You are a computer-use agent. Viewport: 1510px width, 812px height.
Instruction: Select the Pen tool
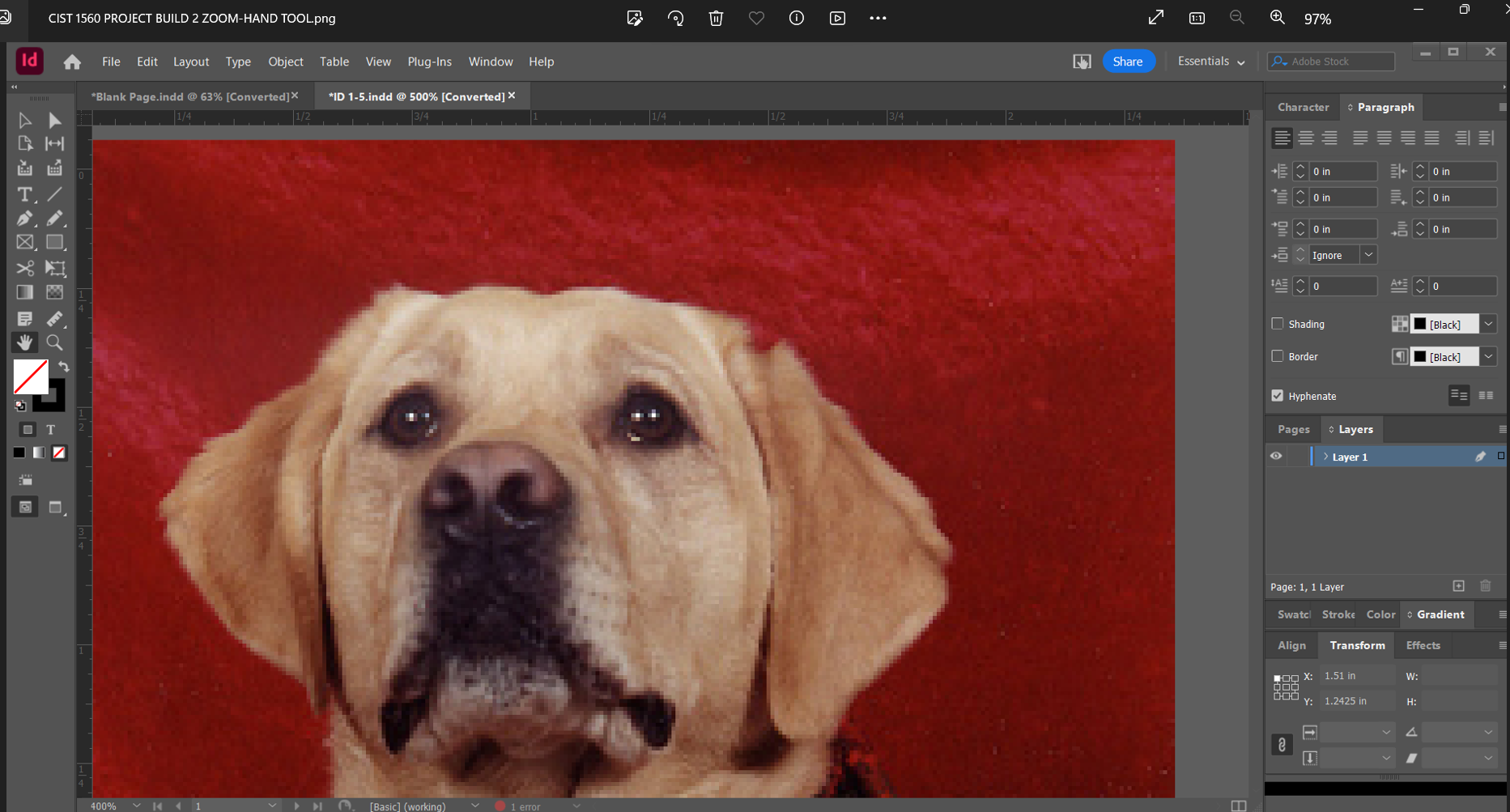click(x=24, y=219)
